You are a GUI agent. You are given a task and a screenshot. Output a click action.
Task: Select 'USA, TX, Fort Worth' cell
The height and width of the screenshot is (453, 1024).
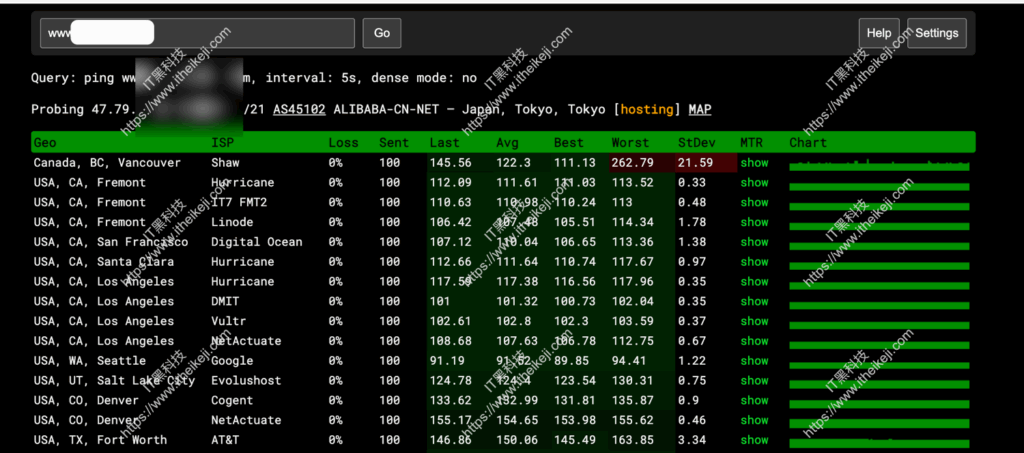pos(101,440)
